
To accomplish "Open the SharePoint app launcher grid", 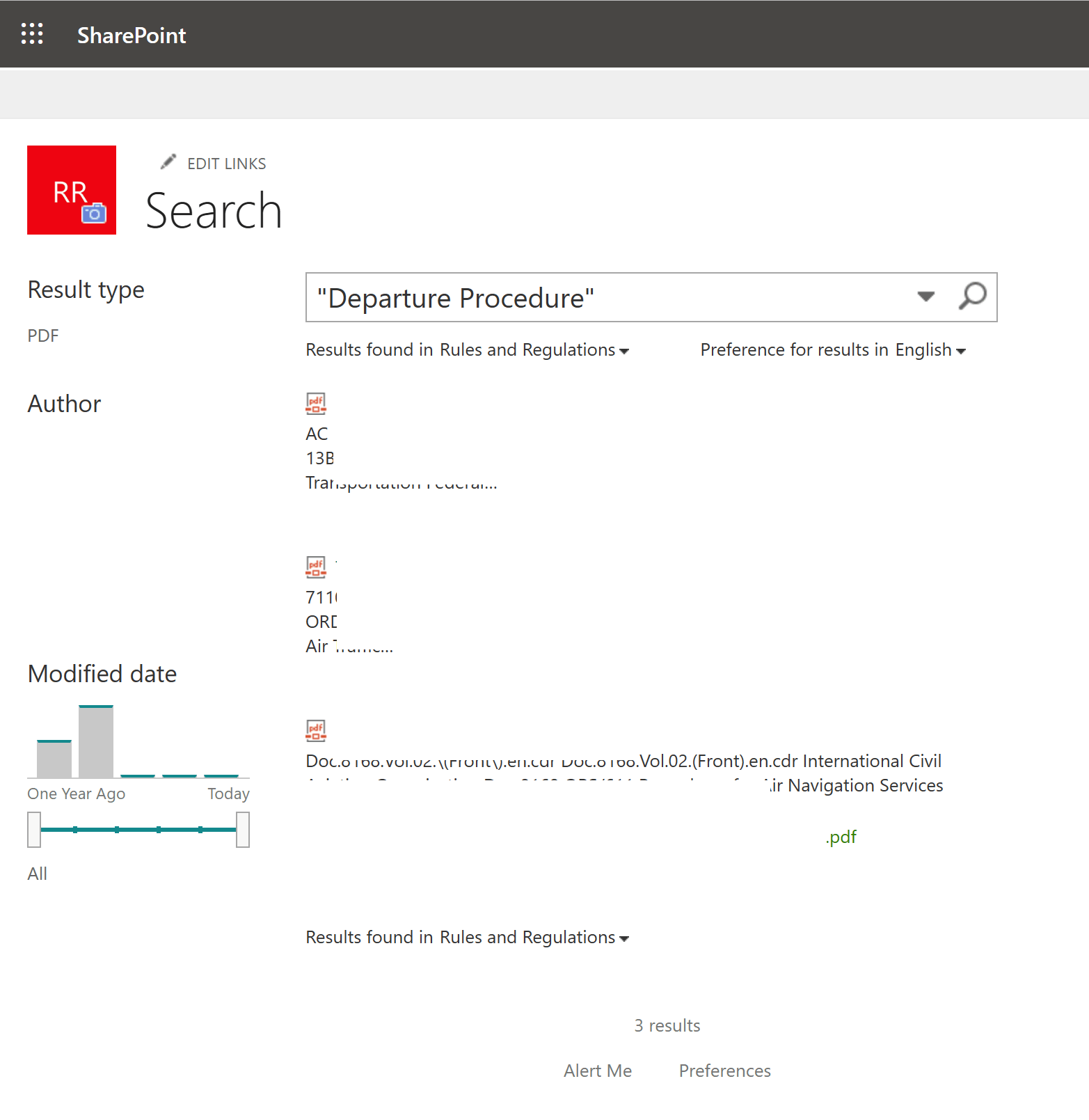I will tap(32, 34).
